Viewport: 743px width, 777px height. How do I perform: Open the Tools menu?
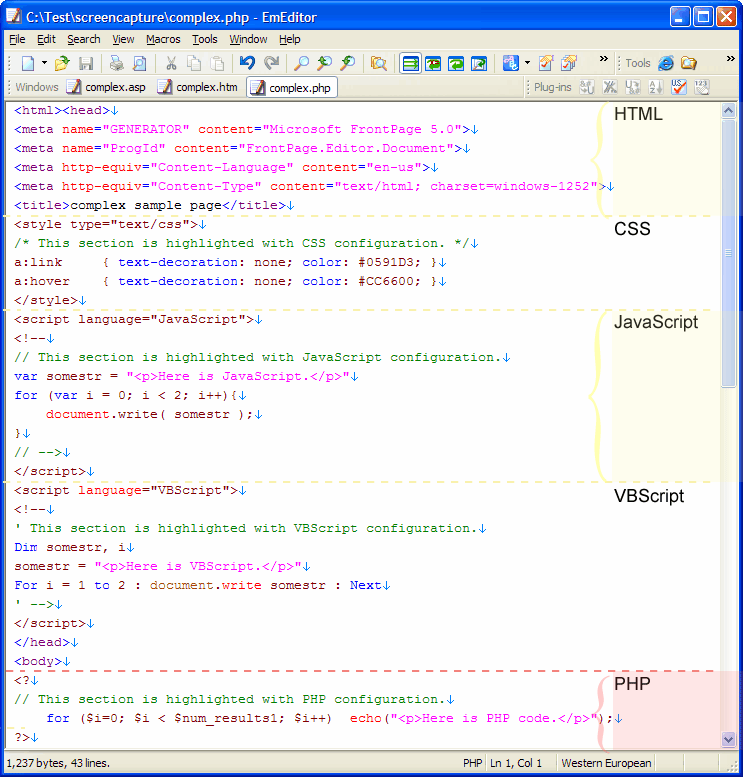(x=205, y=39)
